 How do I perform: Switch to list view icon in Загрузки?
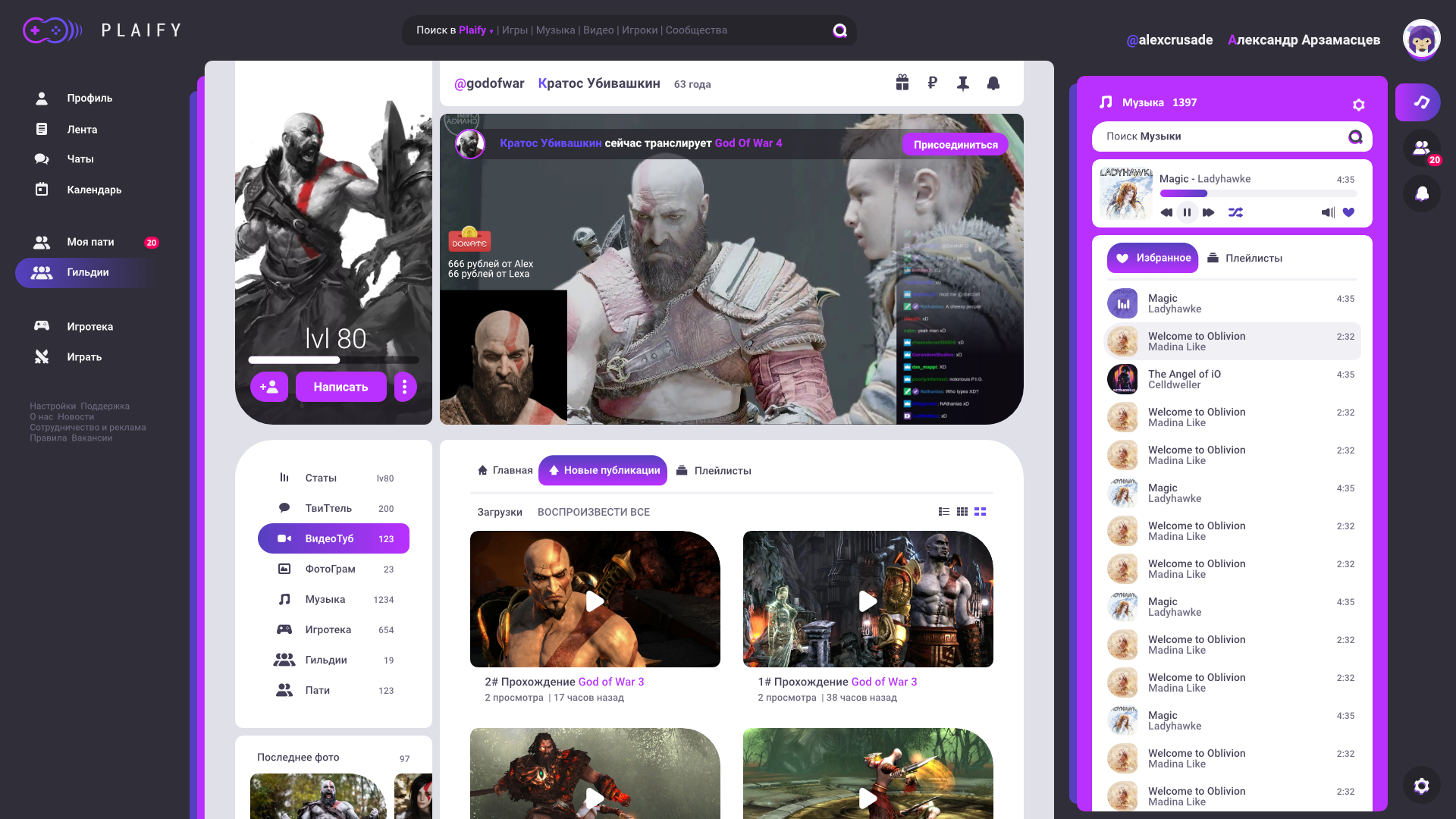[944, 512]
